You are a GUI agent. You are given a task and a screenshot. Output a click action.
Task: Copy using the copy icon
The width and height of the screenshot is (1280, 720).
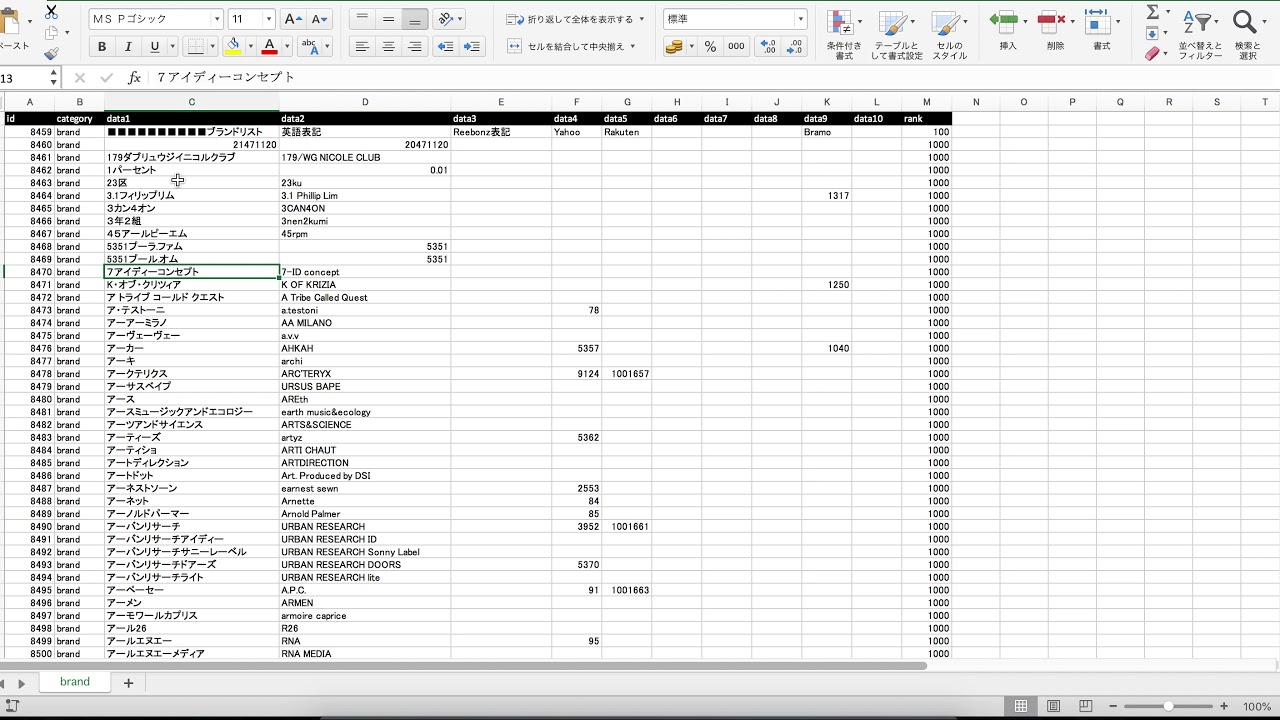(51, 33)
